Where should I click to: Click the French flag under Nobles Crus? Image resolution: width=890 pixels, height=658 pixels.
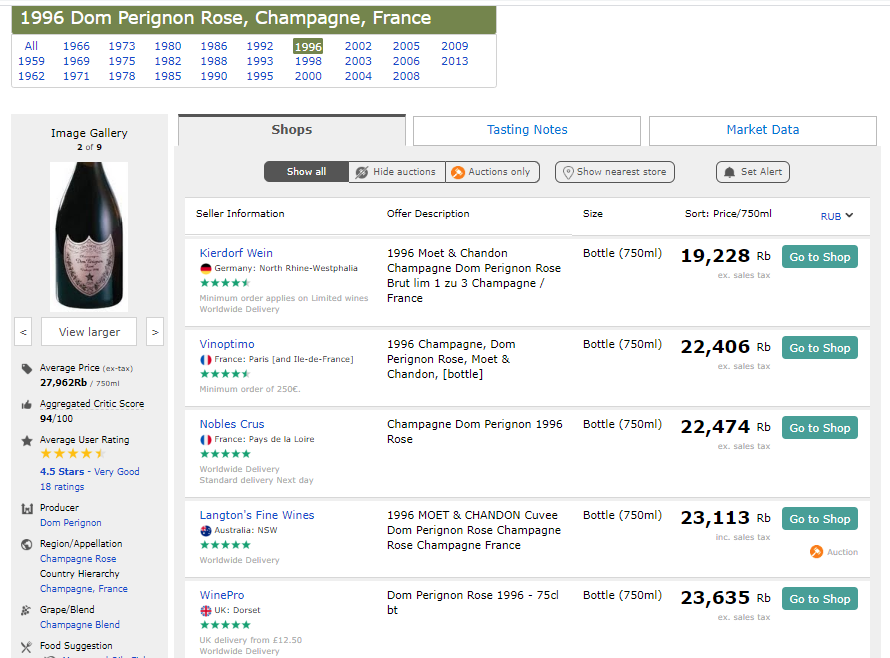205,440
